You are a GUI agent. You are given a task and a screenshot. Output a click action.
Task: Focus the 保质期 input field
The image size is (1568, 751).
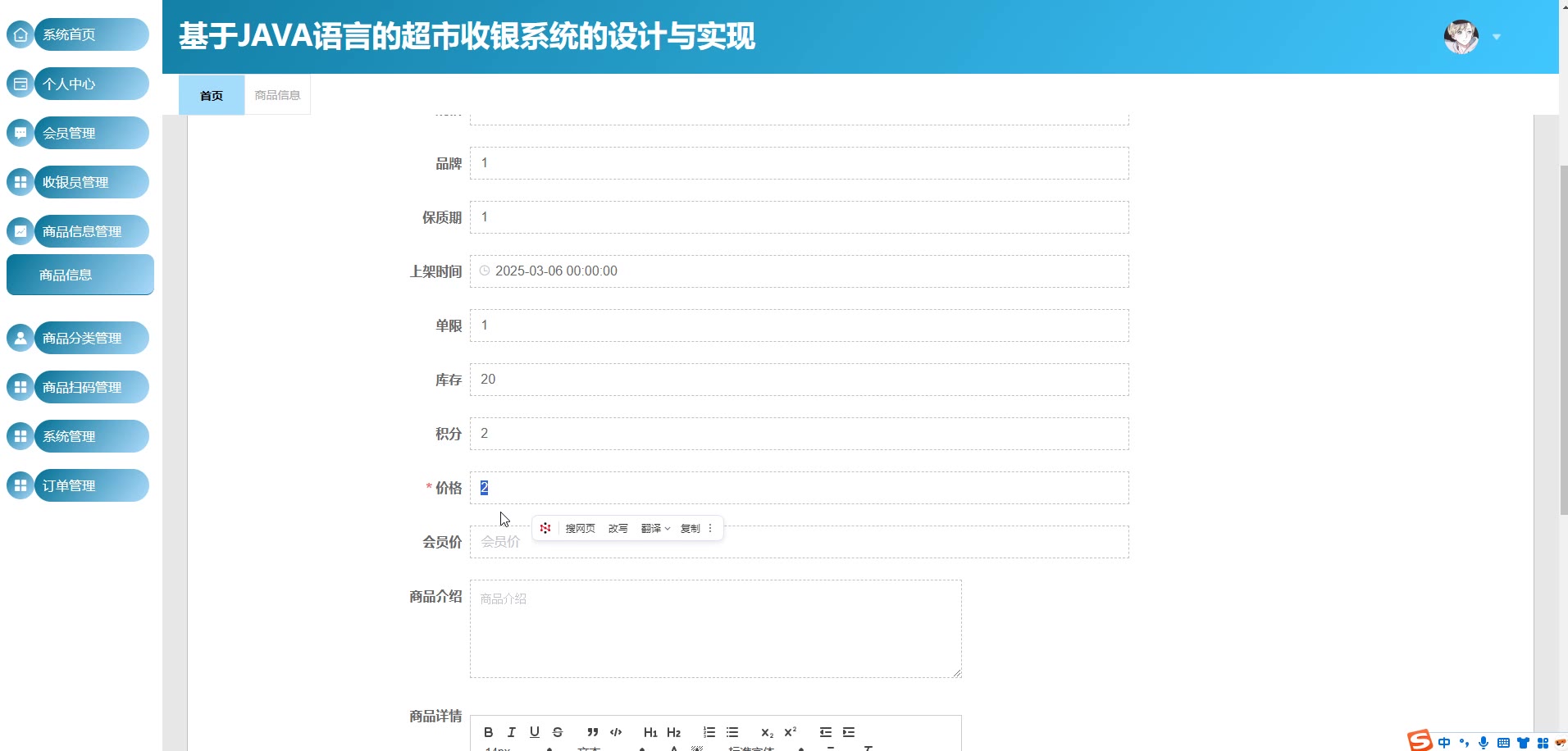coord(799,217)
